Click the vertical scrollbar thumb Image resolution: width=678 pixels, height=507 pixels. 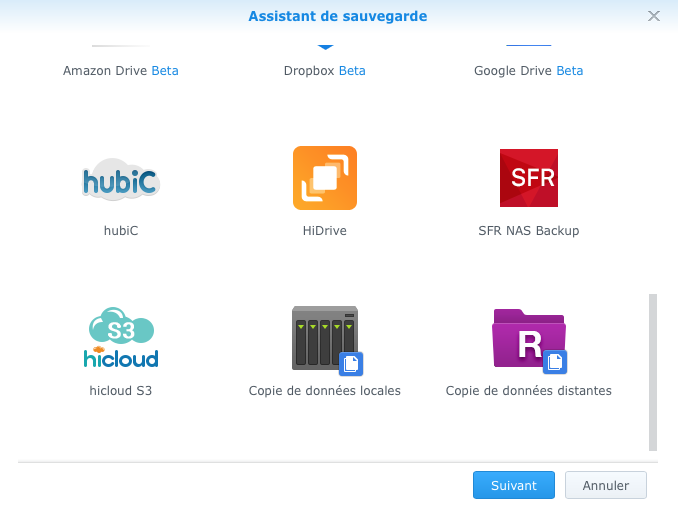(x=653, y=372)
